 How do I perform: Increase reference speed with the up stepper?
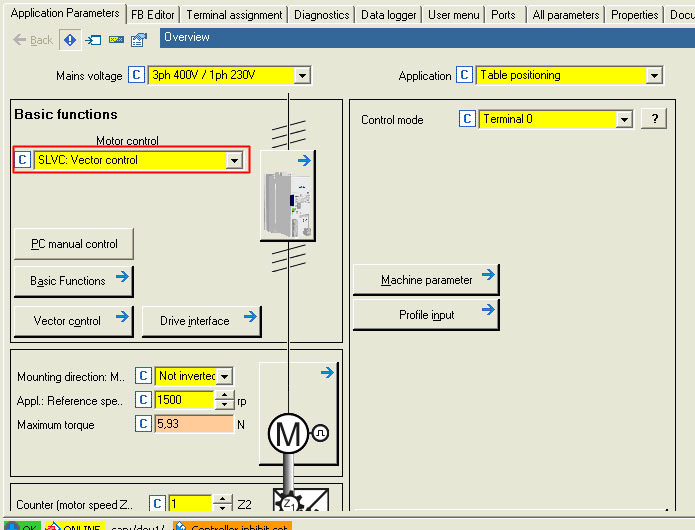(x=224, y=395)
